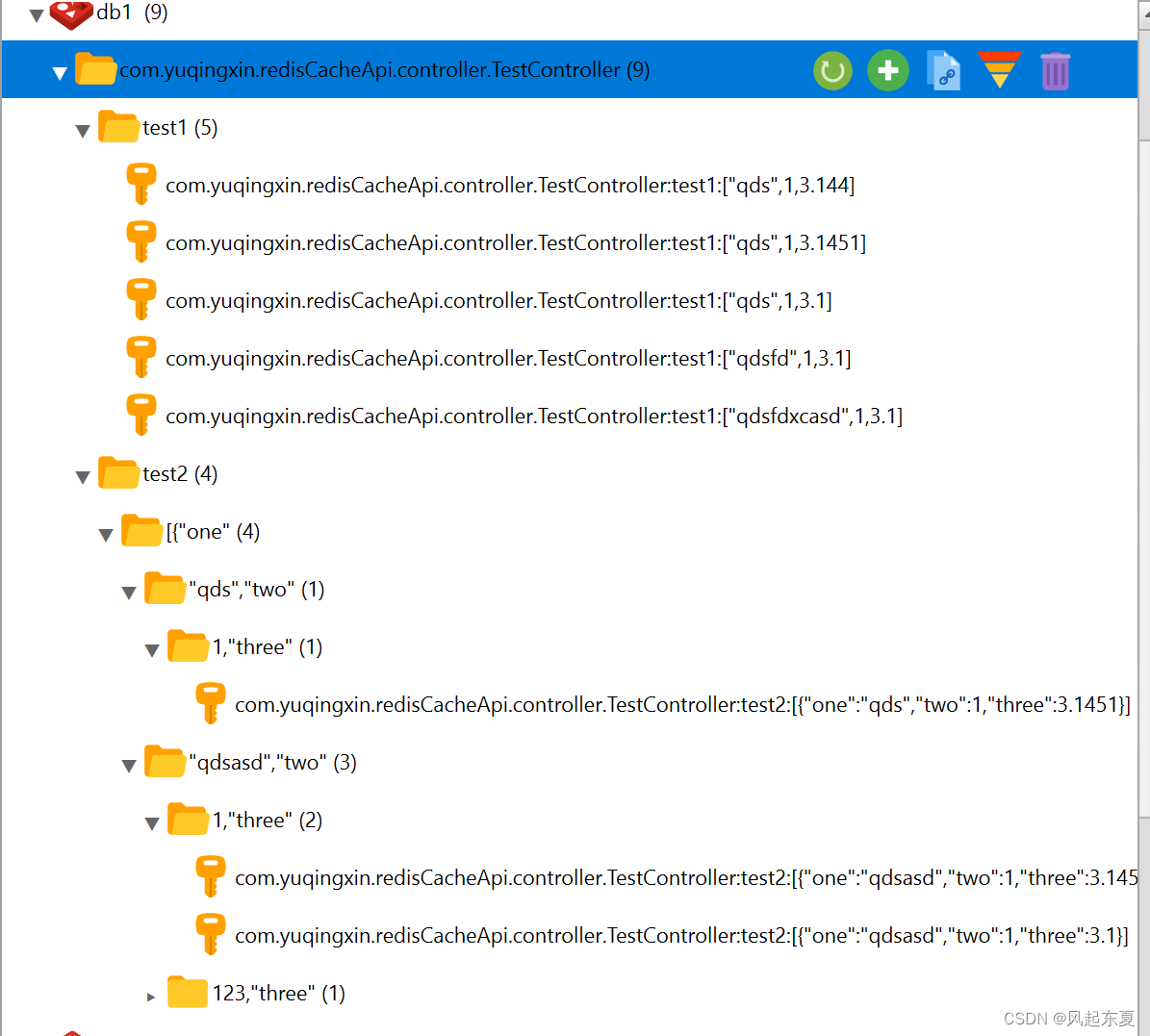
Task: Click the key icon for test2 "qds" three 3.1451
Action: click(x=211, y=704)
